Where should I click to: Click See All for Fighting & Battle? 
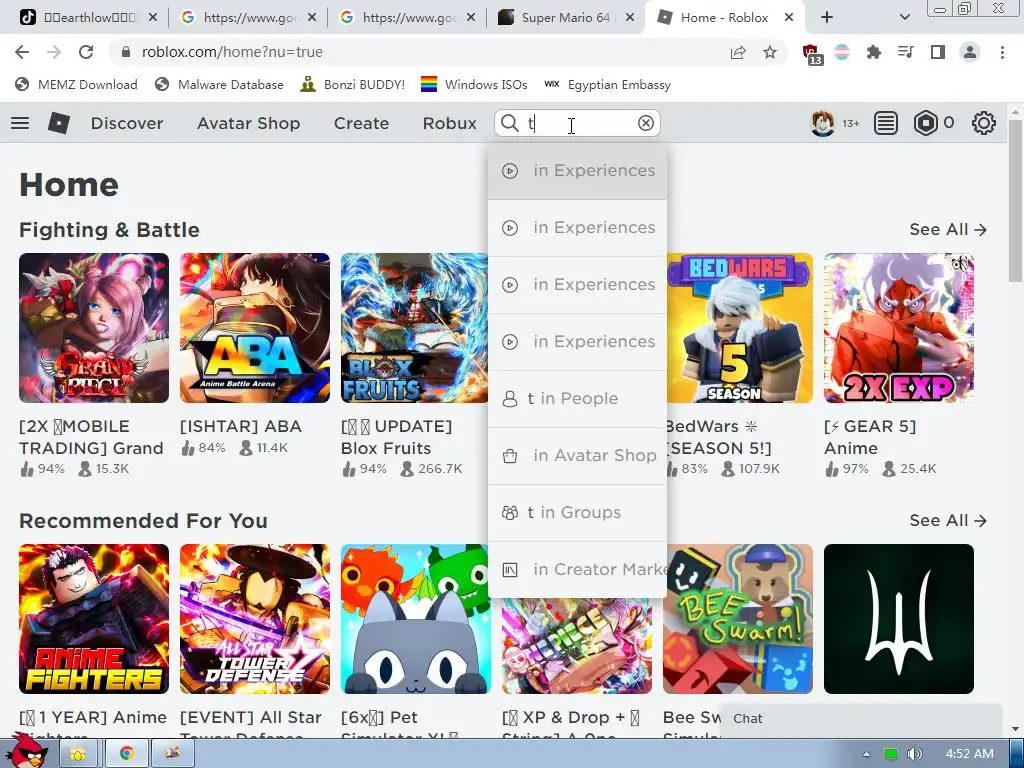[x=948, y=229]
